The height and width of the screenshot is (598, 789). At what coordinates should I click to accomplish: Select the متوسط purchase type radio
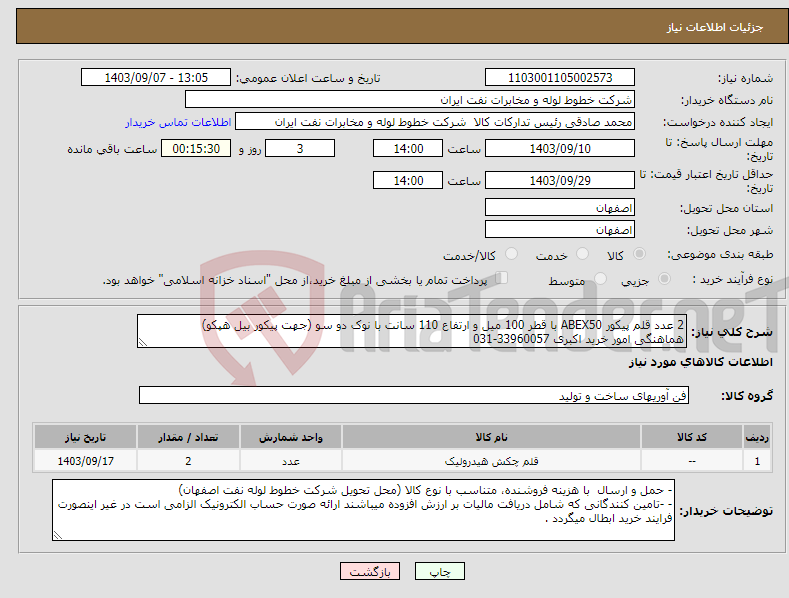click(x=600, y=278)
